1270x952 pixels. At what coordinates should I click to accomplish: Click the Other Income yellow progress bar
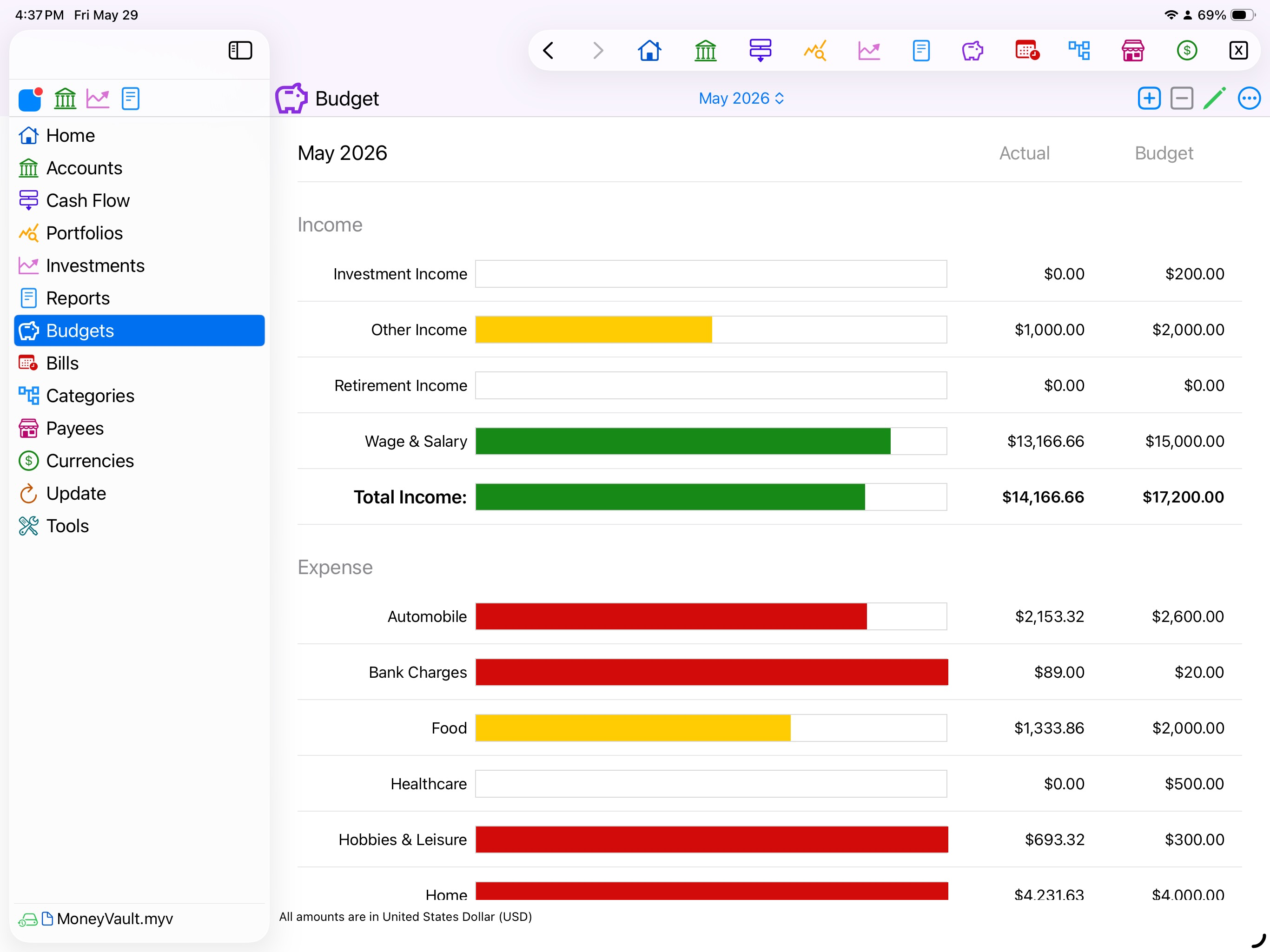[x=594, y=330]
